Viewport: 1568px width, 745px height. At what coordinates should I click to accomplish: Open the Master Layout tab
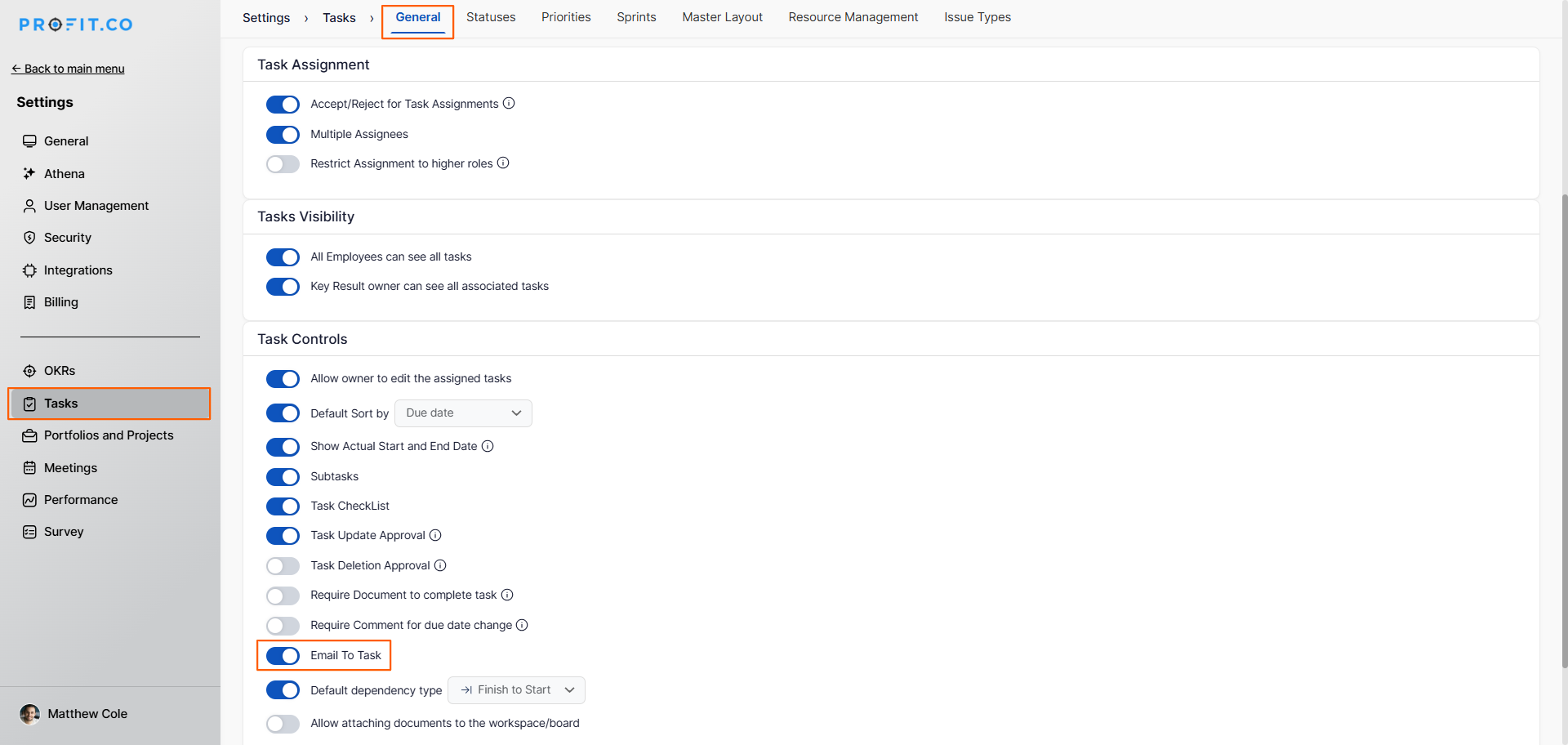(x=723, y=17)
